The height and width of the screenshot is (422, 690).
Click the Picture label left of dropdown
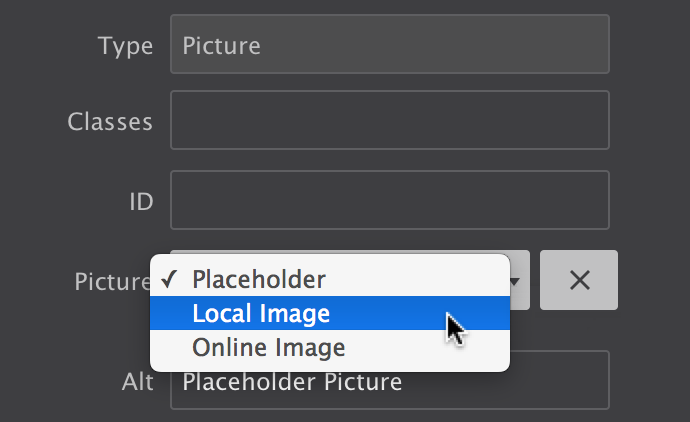(111, 282)
